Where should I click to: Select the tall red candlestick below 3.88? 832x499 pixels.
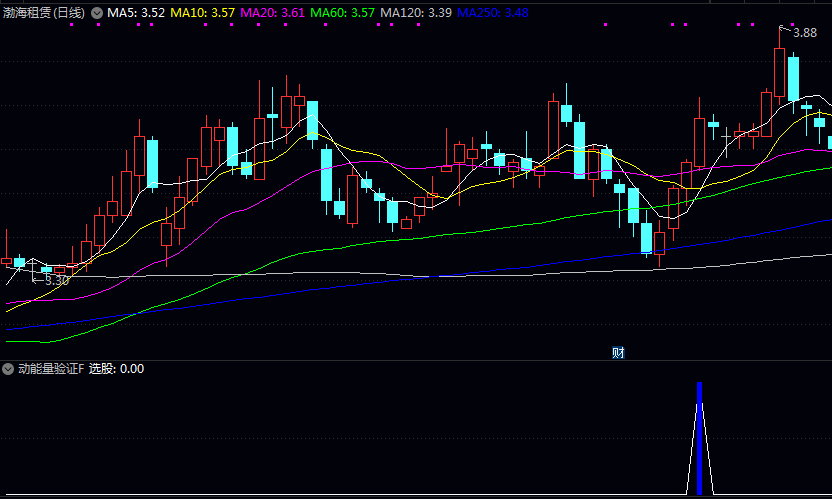click(779, 72)
